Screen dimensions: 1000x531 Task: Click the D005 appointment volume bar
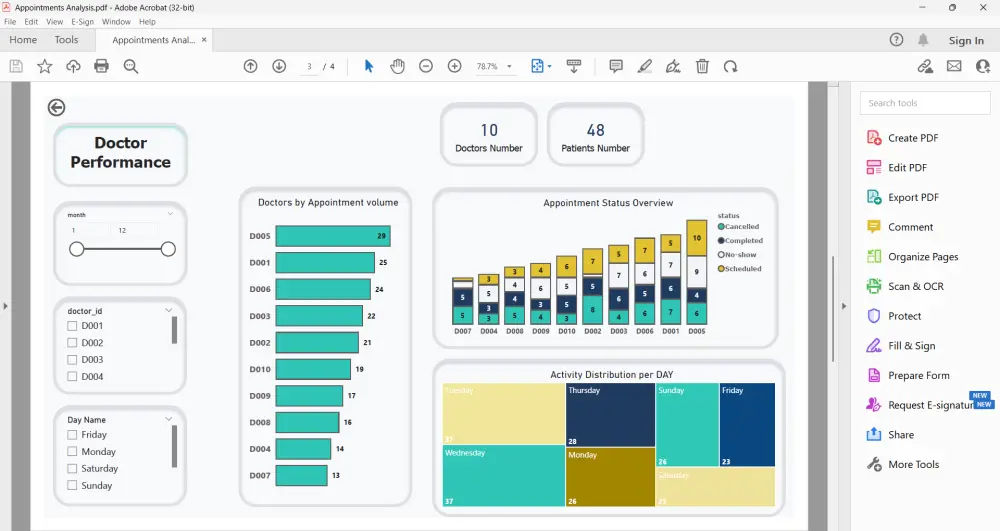[333, 236]
